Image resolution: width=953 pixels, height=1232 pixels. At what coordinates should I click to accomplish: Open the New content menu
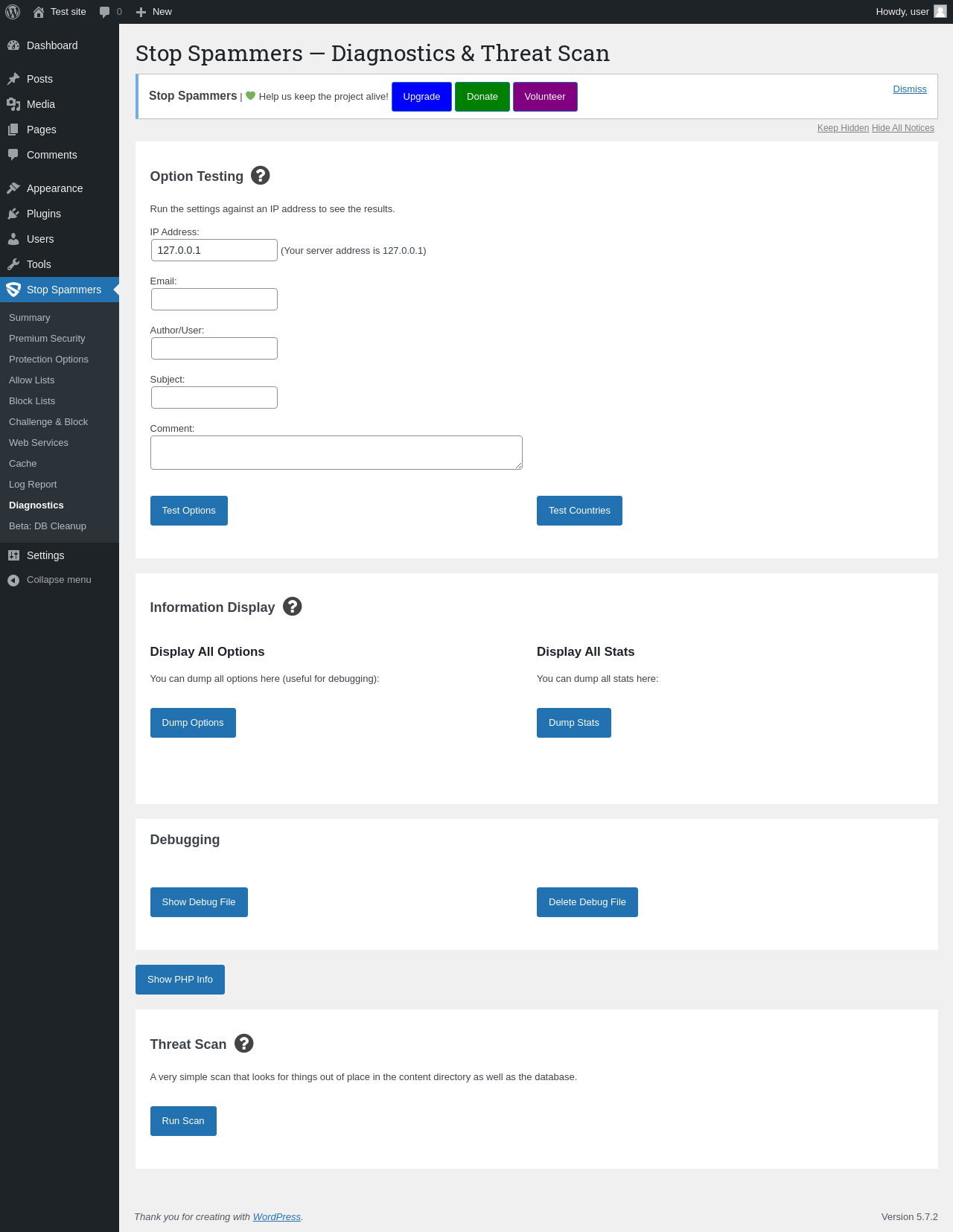pos(154,12)
